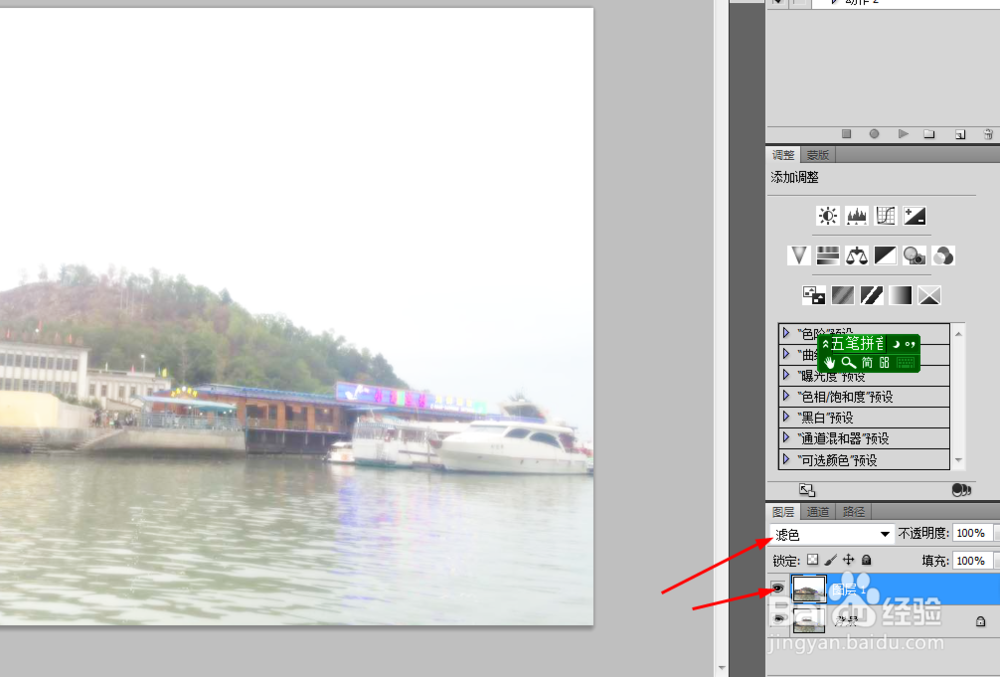1000x677 pixels.
Task: Start recording an action
Action: 874,134
